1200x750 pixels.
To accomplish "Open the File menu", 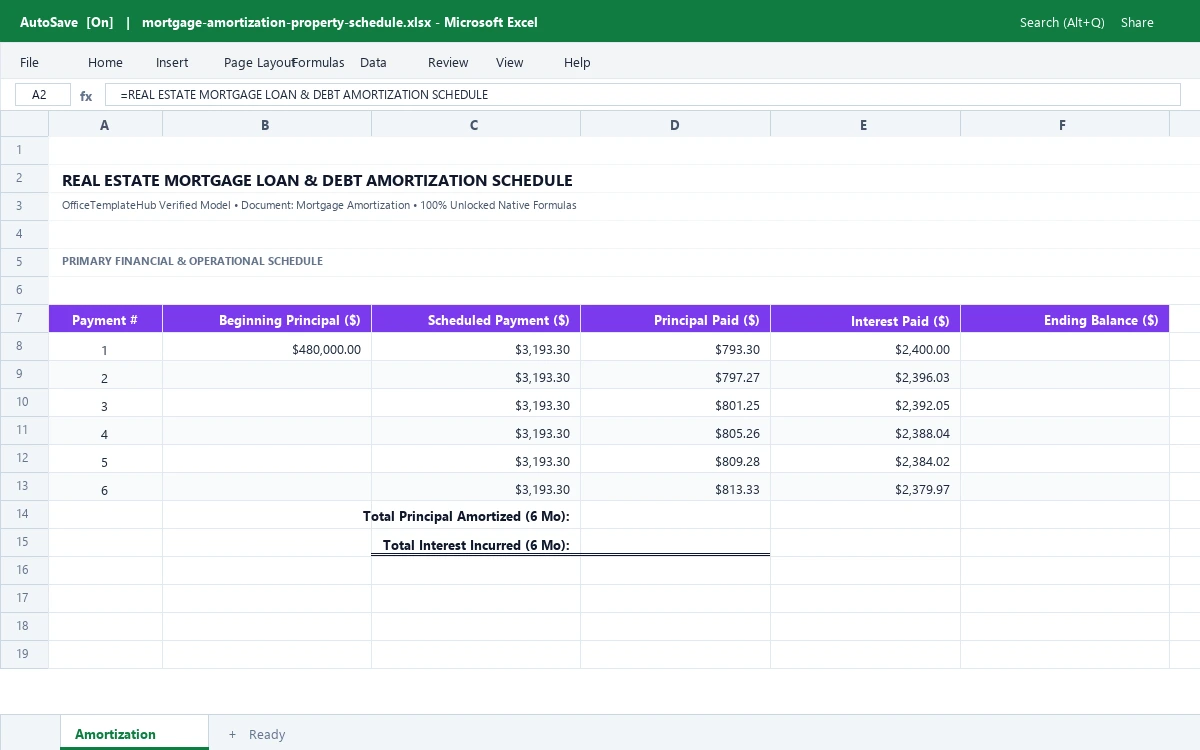I will pyautogui.click(x=29, y=62).
